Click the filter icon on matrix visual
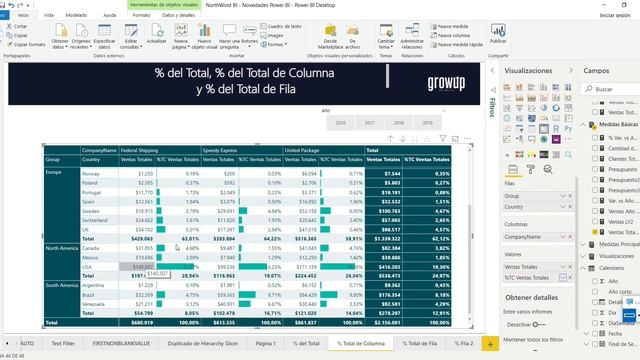 coord(442,139)
